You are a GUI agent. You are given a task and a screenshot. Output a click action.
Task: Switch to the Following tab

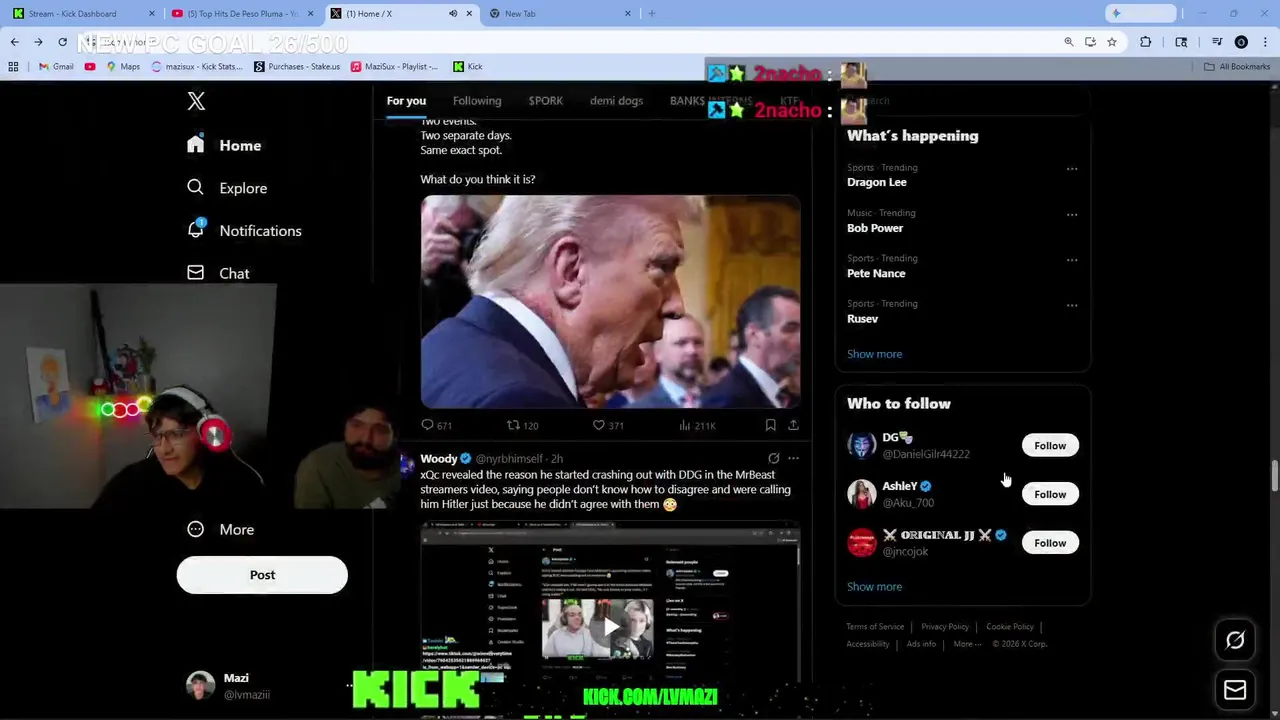pos(477,100)
